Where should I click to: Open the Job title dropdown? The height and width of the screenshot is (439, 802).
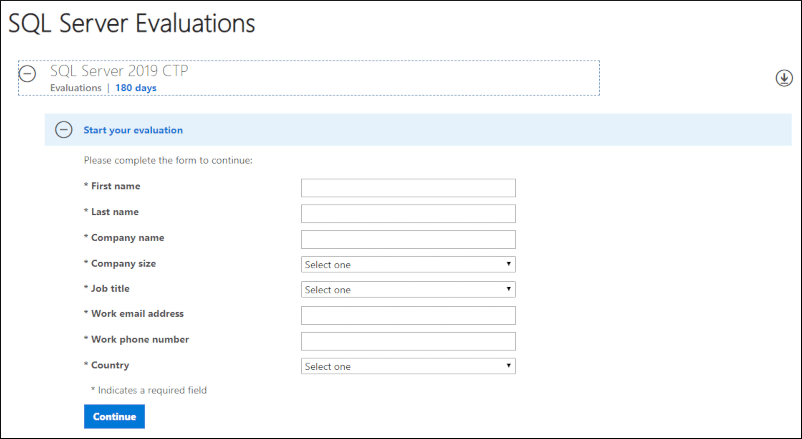point(408,290)
